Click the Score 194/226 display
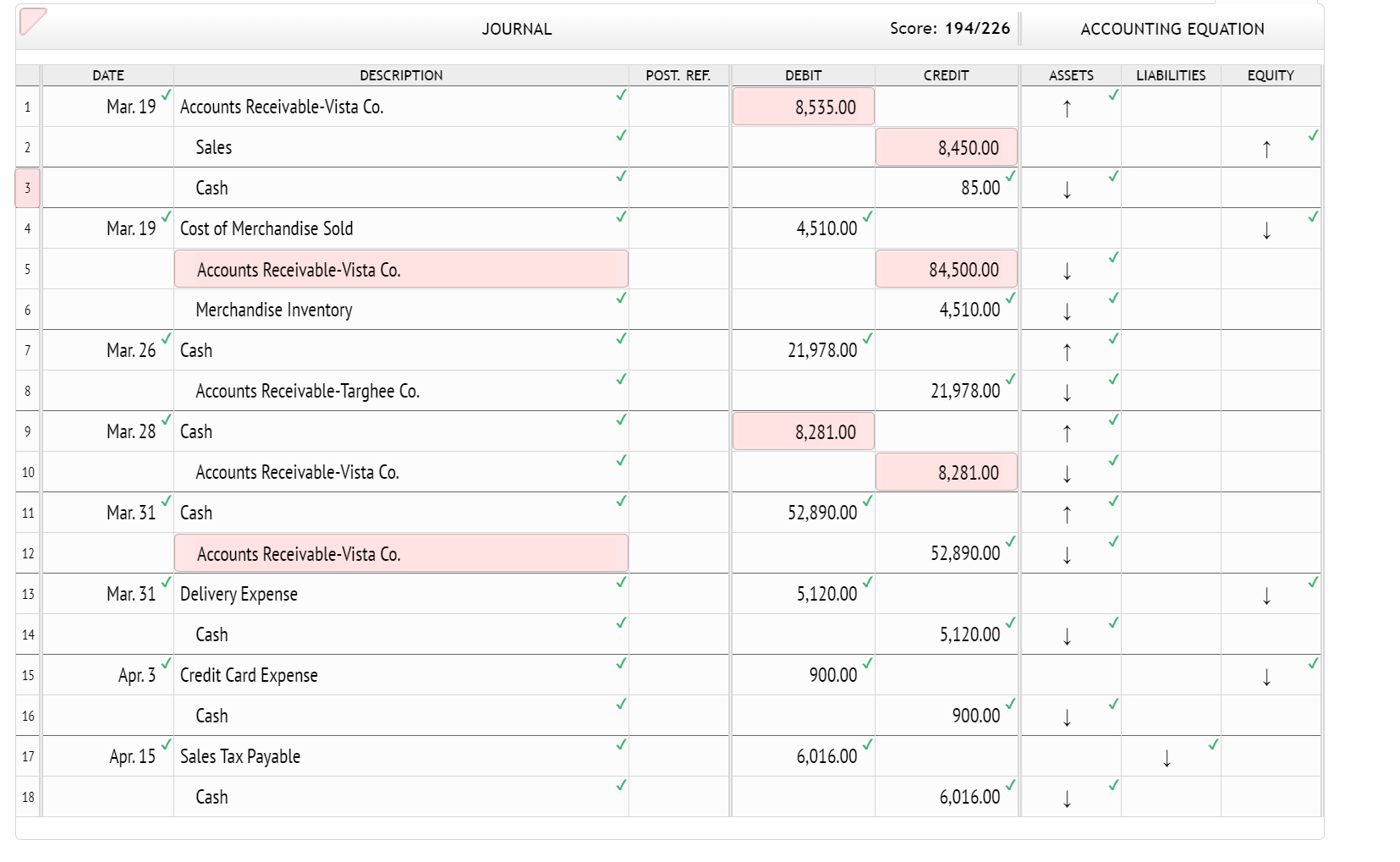The image size is (1400, 862). 949,28
